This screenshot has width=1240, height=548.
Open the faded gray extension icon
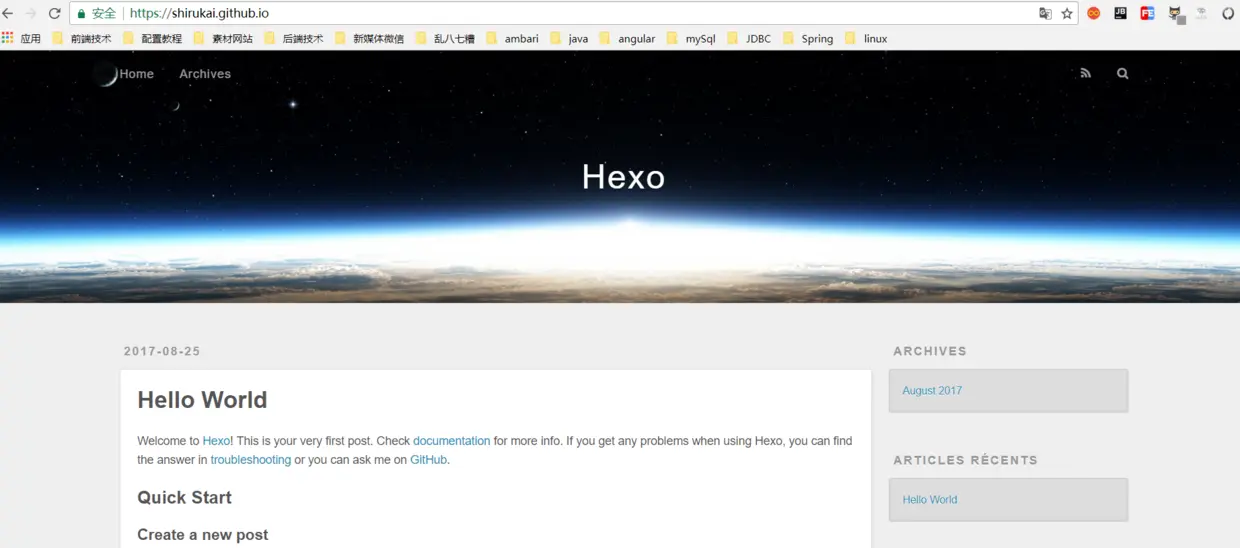coord(1202,14)
